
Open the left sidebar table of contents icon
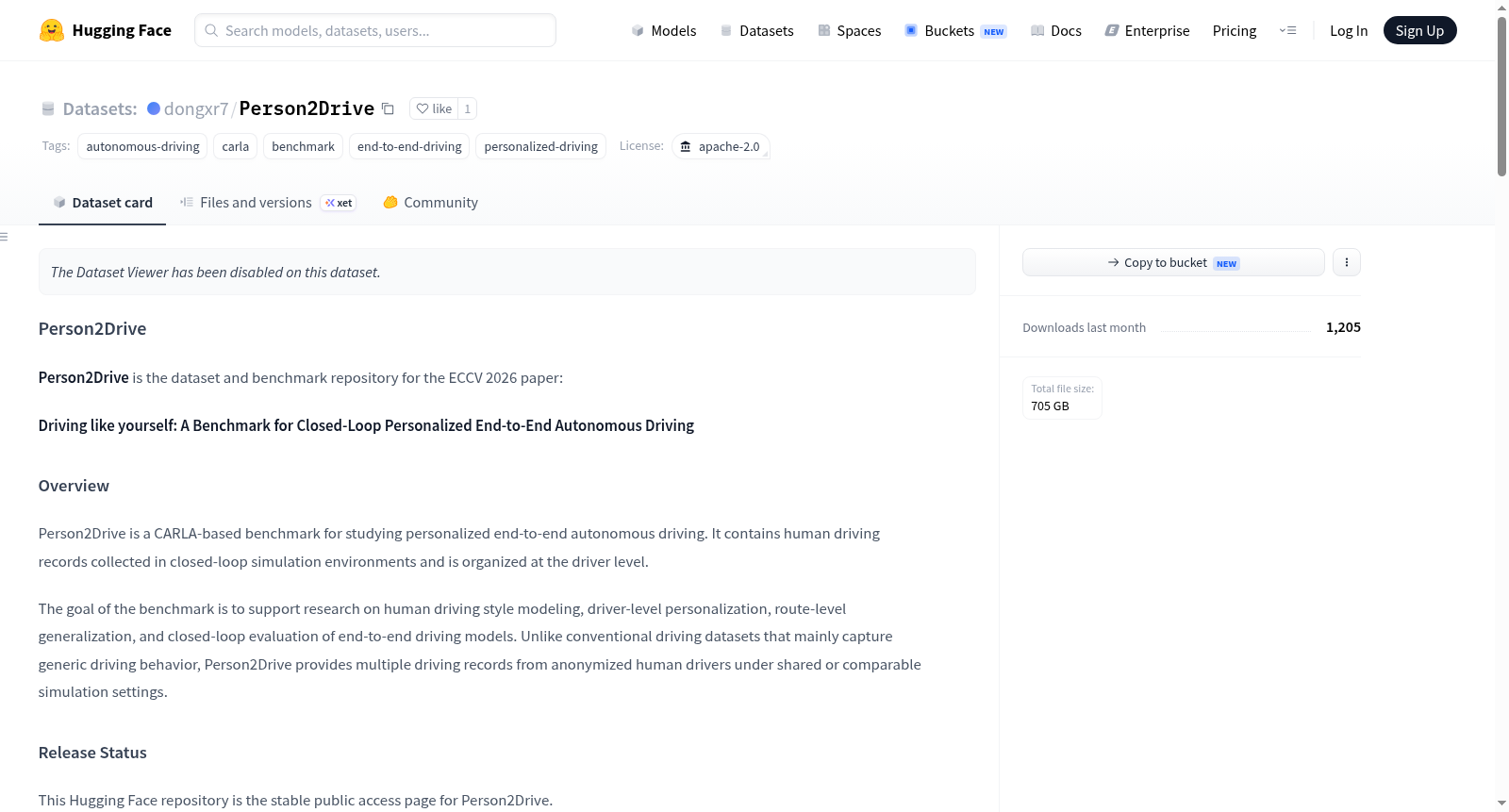point(4,237)
